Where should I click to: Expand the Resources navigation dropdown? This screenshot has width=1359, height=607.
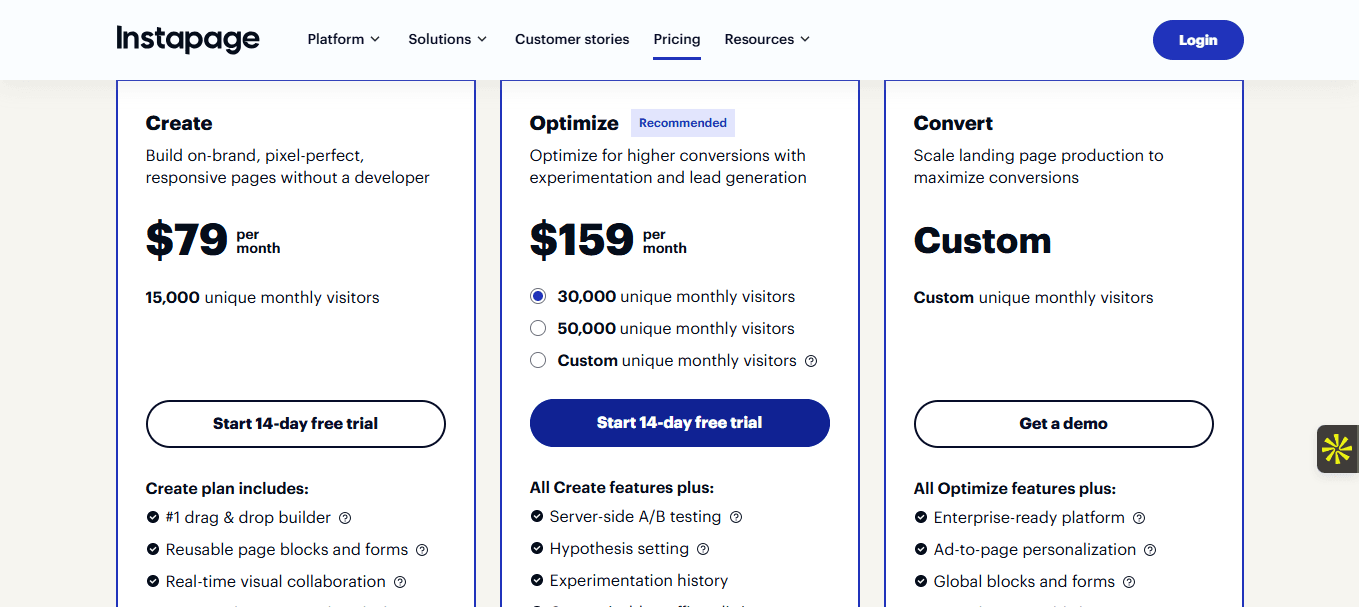point(767,39)
